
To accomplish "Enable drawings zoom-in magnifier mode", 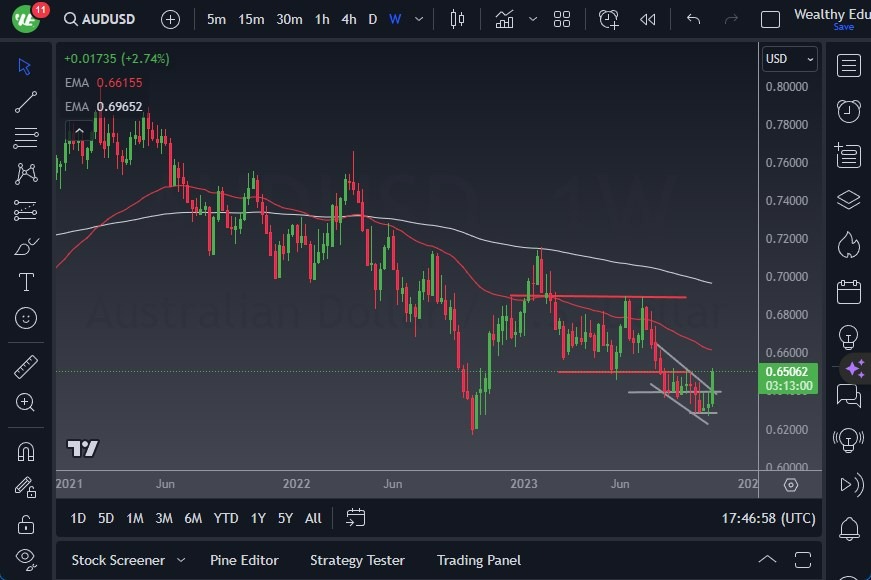I will coord(27,403).
